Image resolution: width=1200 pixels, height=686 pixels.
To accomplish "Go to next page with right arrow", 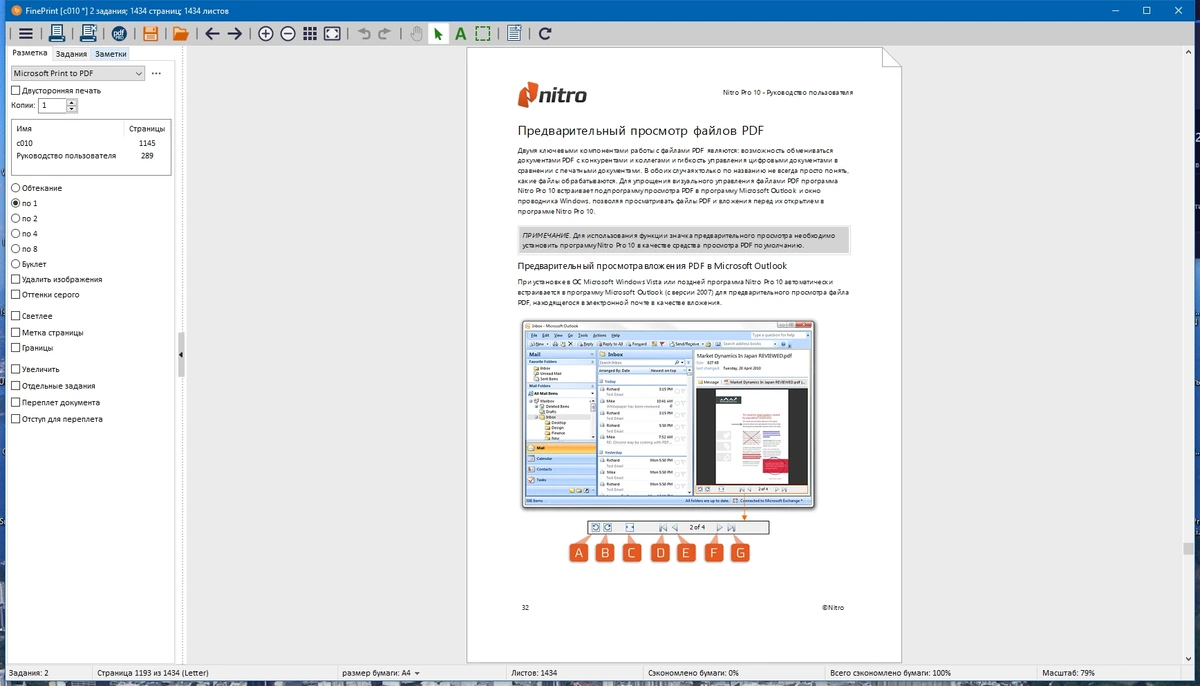I will (234, 34).
